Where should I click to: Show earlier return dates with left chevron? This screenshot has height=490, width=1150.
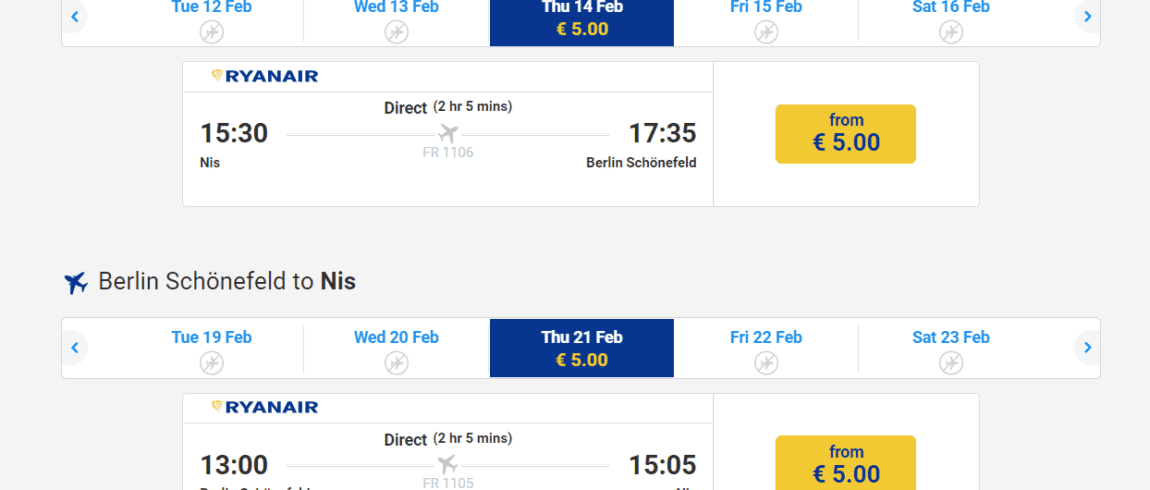click(75, 348)
